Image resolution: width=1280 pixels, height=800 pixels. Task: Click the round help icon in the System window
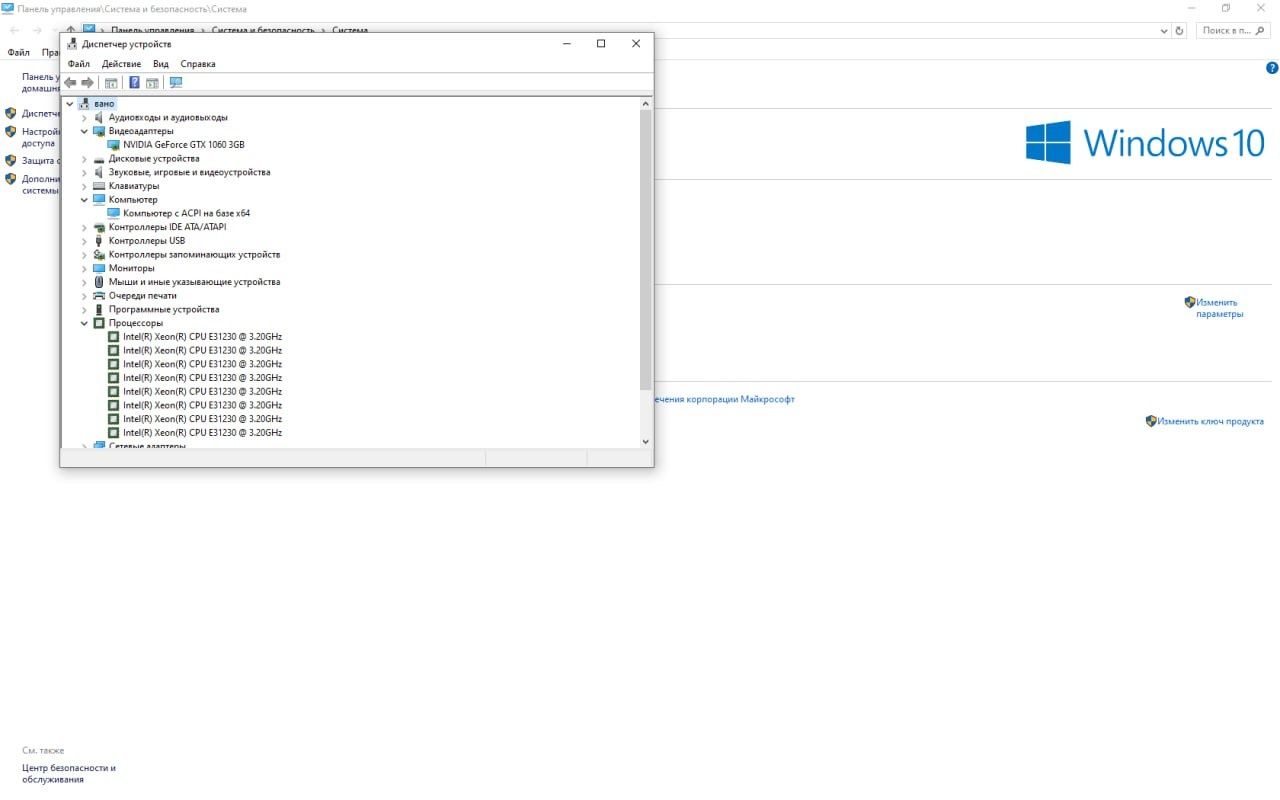coord(1272,68)
